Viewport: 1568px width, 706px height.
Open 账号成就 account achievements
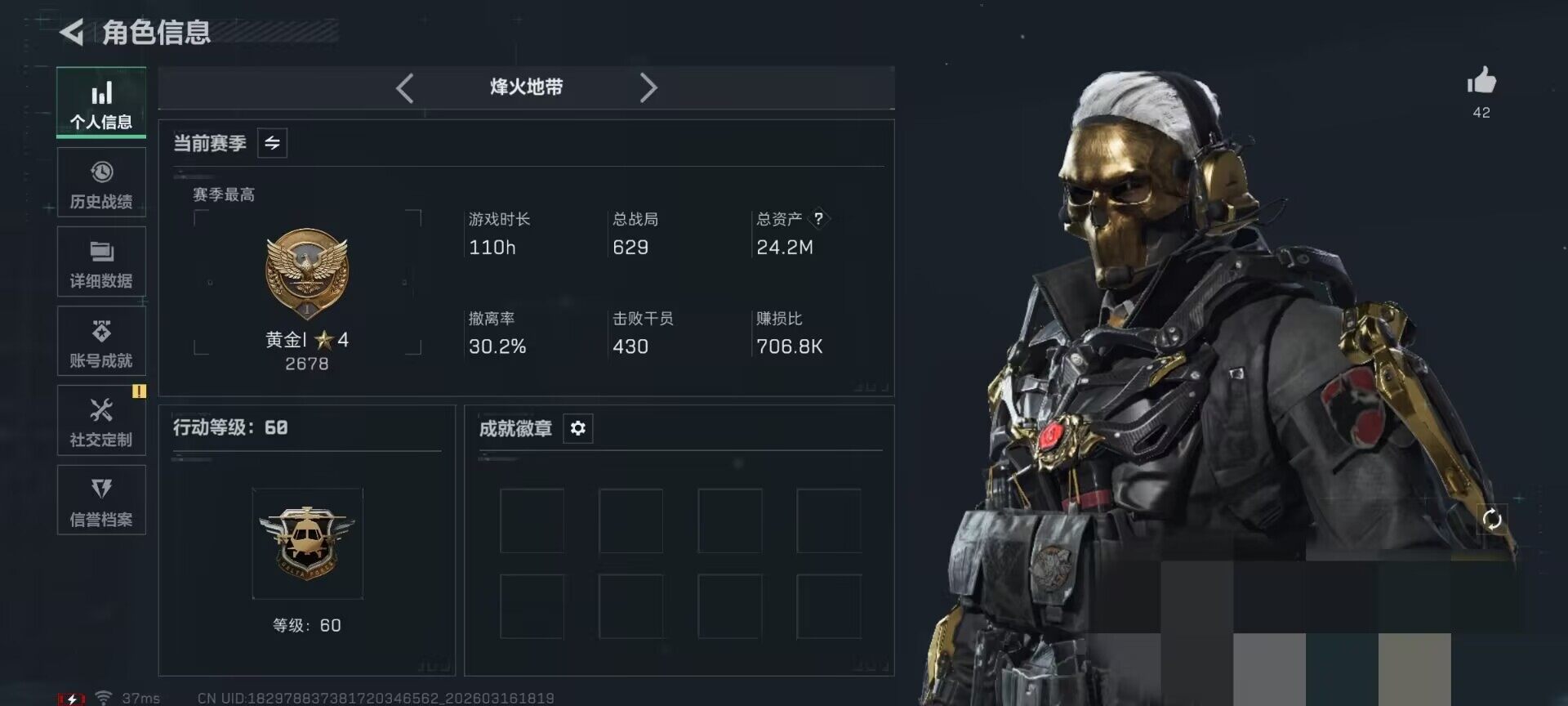[101, 341]
